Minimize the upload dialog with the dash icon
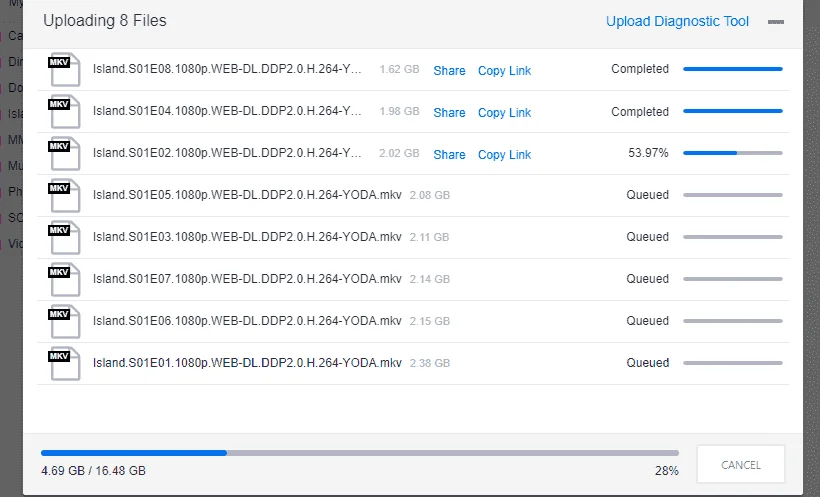The width and height of the screenshot is (820, 497). pos(776,22)
